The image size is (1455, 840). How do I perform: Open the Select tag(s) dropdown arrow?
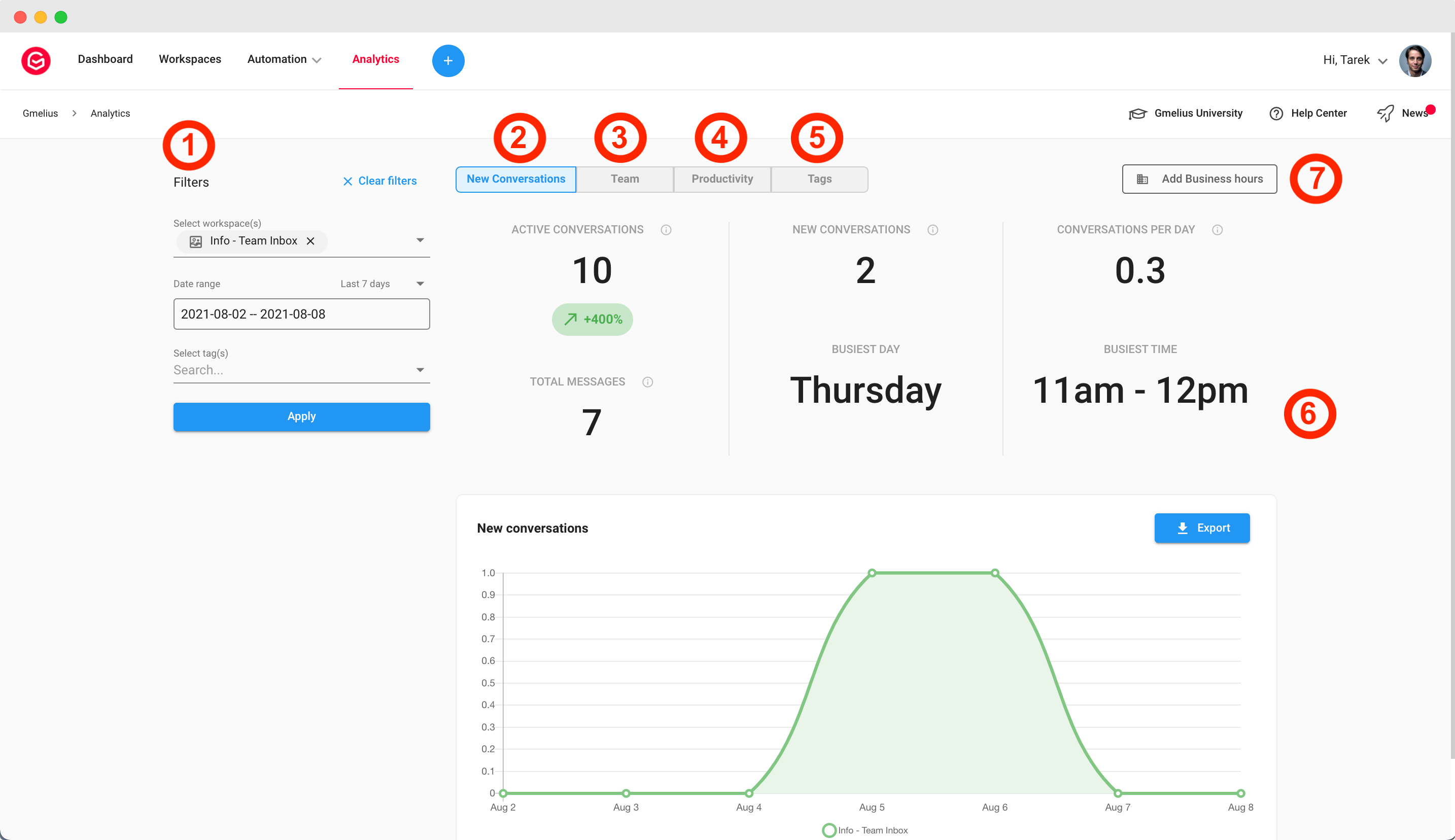420,370
